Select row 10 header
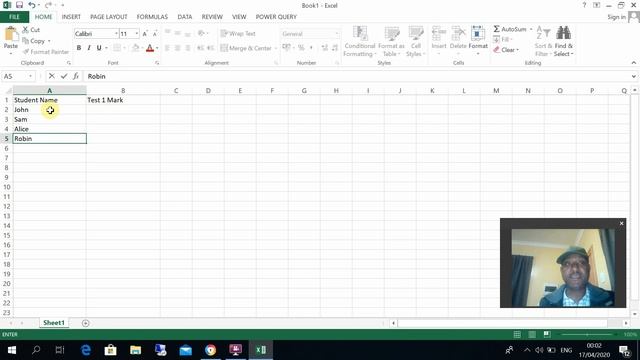Image resolution: width=640 pixels, height=360 pixels. coord(7,187)
